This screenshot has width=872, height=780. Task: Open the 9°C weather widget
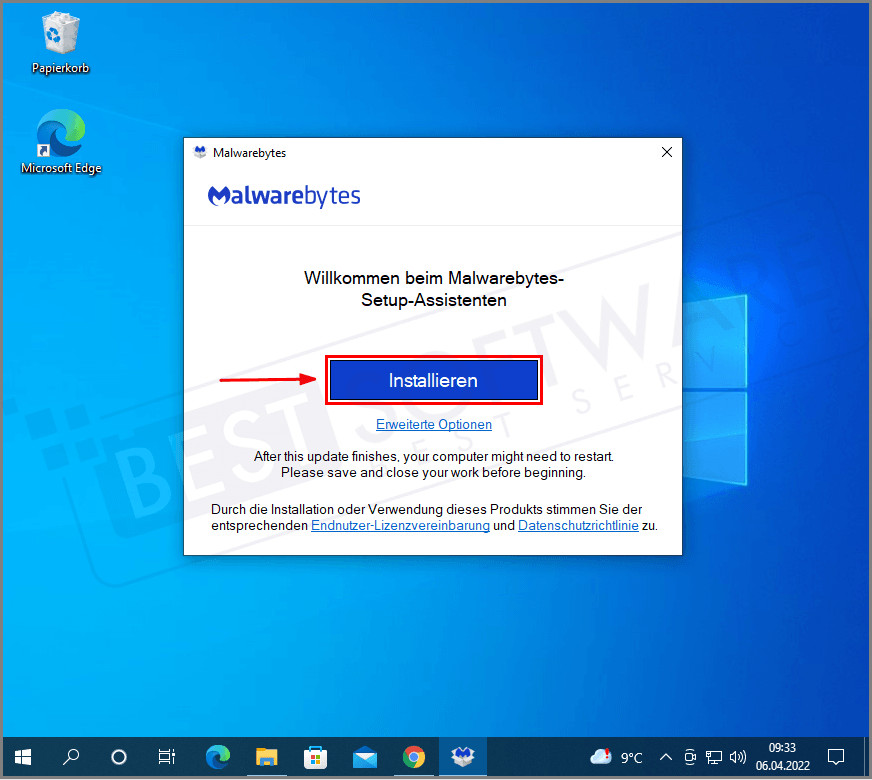[x=618, y=757]
